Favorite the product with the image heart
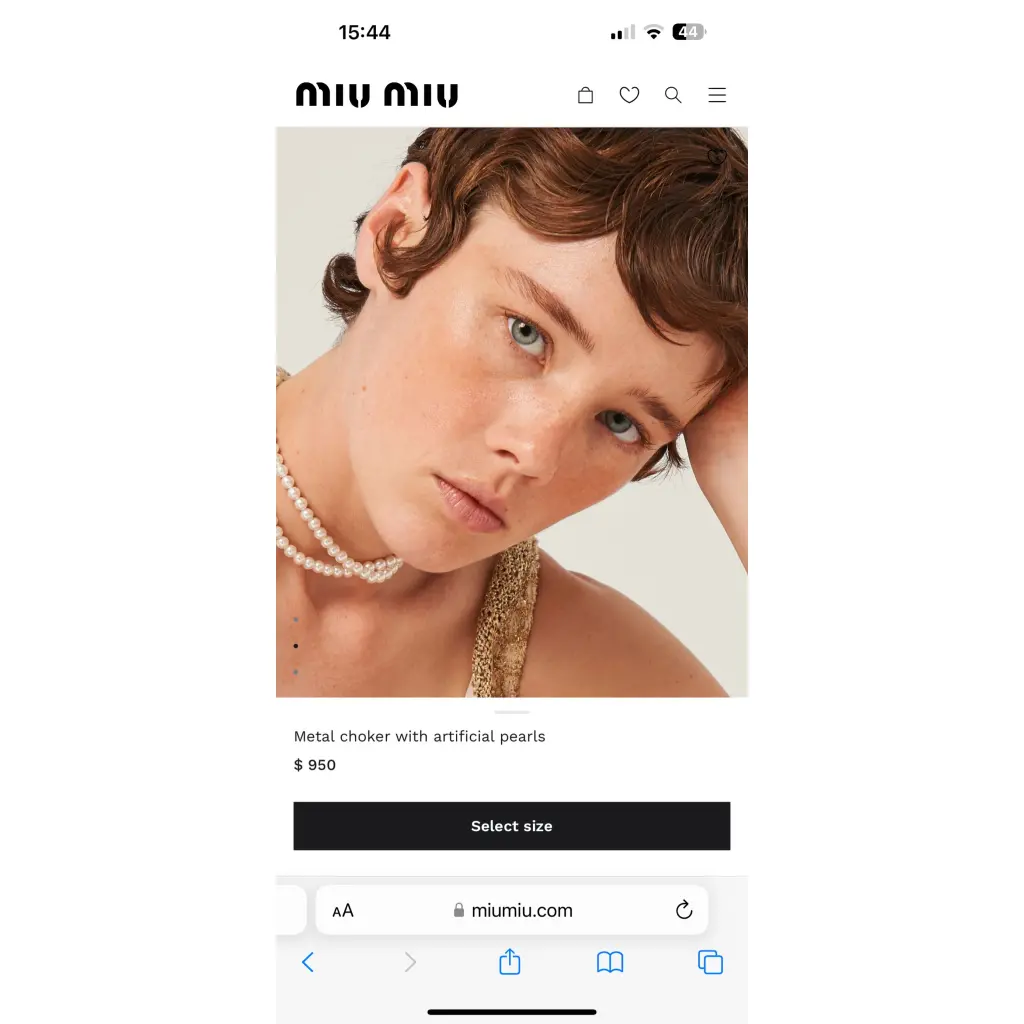 coord(716,157)
